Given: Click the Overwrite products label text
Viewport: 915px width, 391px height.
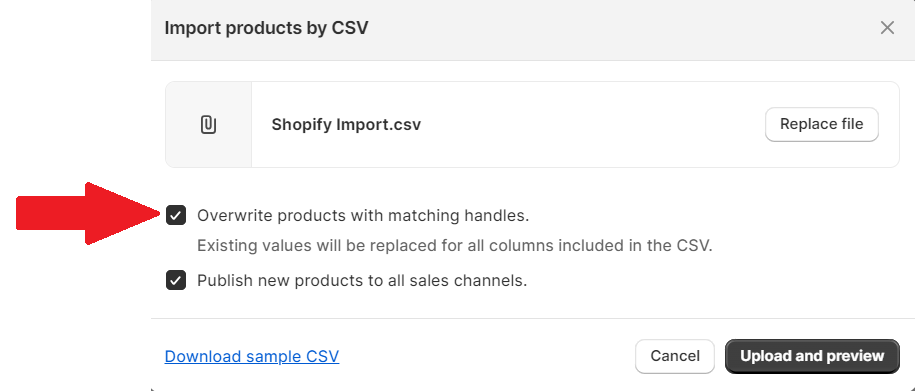Looking at the screenshot, I should coord(363,216).
